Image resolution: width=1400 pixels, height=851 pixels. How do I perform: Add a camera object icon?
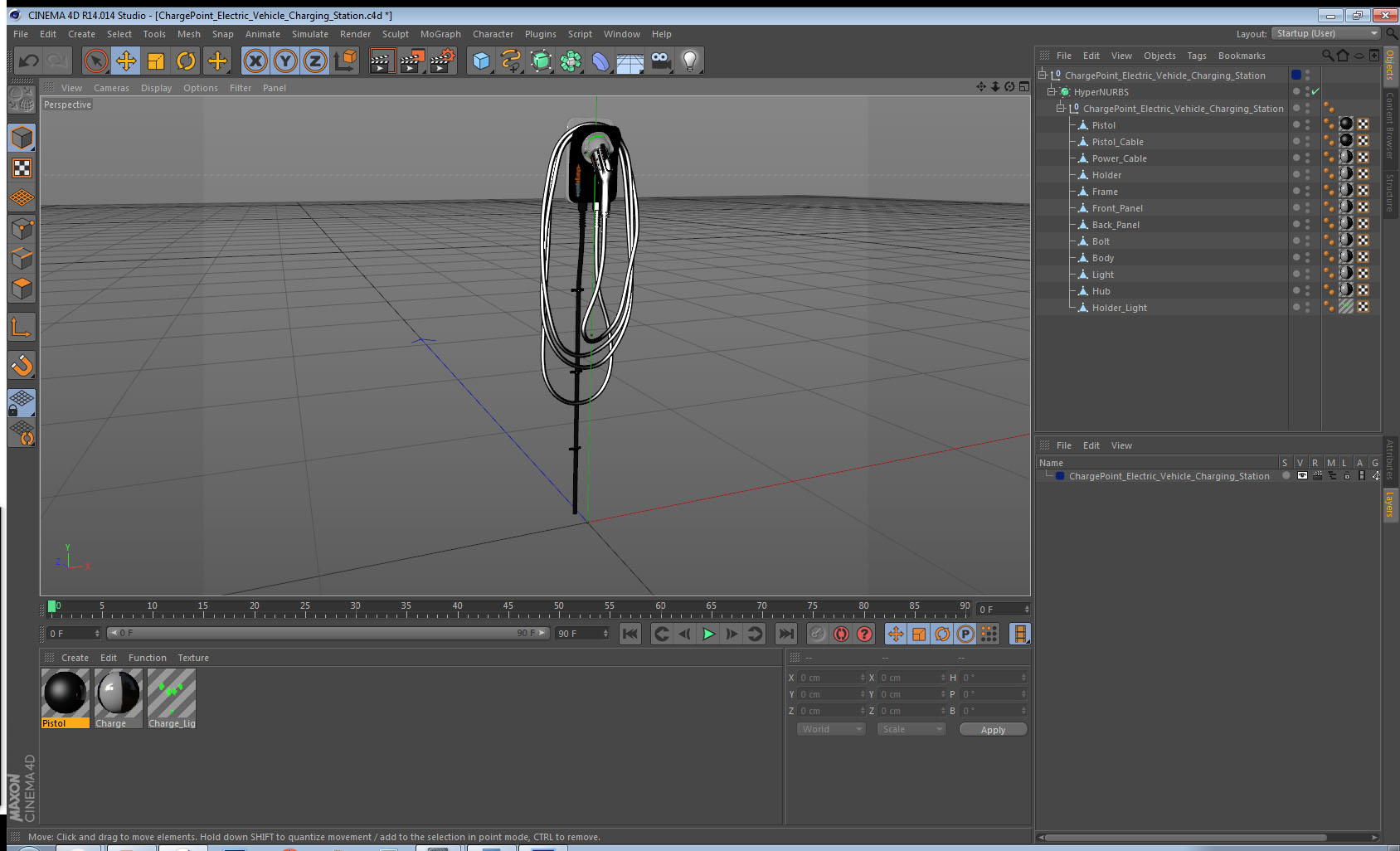[660, 61]
